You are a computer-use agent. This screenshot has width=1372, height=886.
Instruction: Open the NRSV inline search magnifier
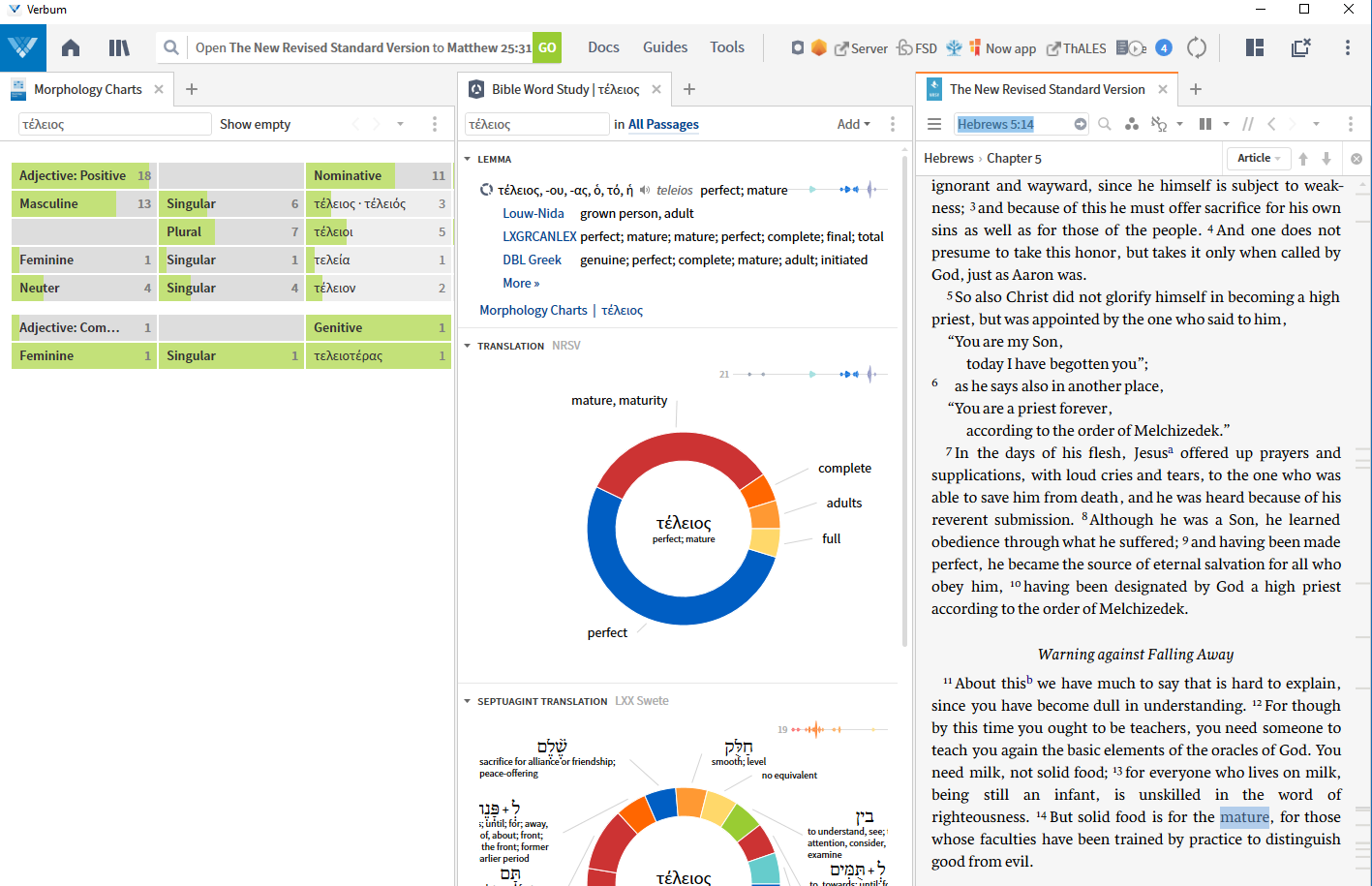[x=1105, y=124]
